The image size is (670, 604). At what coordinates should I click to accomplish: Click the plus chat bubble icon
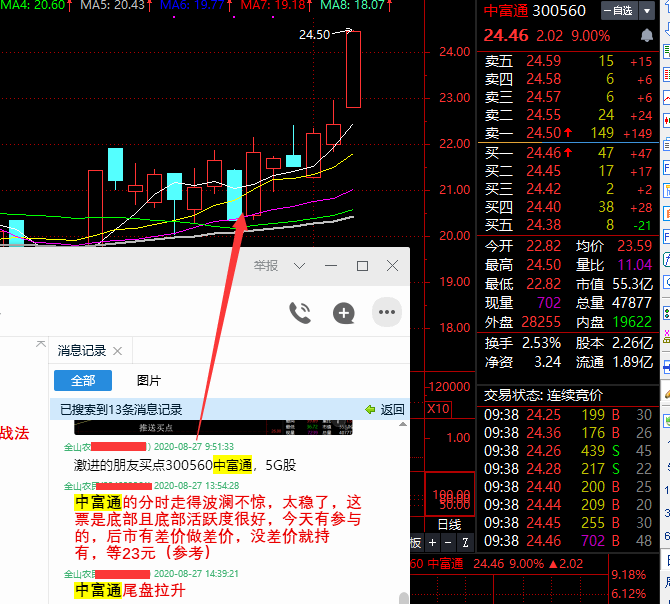click(x=344, y=313)
